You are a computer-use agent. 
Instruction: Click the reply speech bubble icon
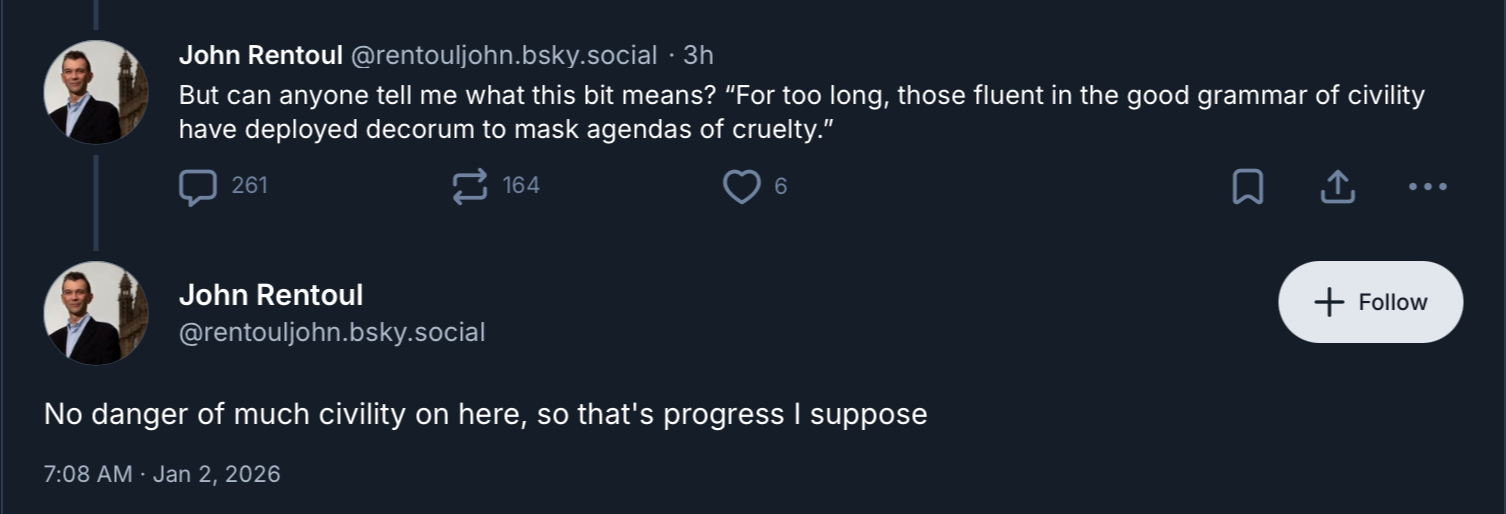tap(198, 187)
